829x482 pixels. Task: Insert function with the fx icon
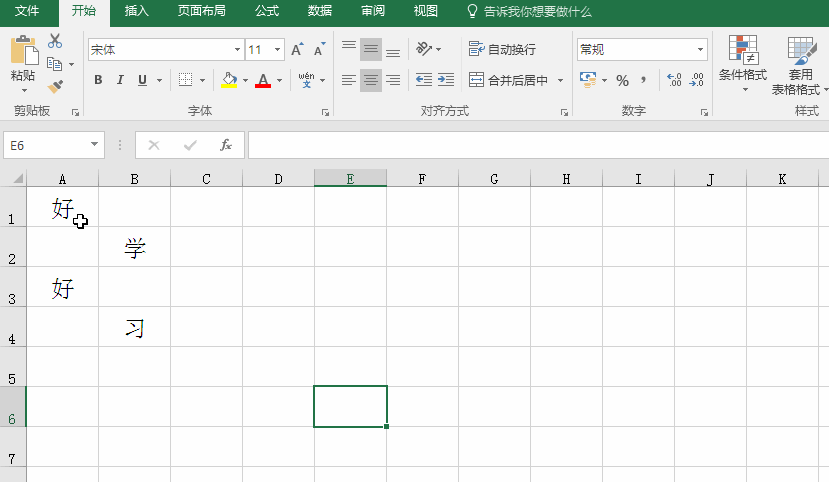pos(226,145)
